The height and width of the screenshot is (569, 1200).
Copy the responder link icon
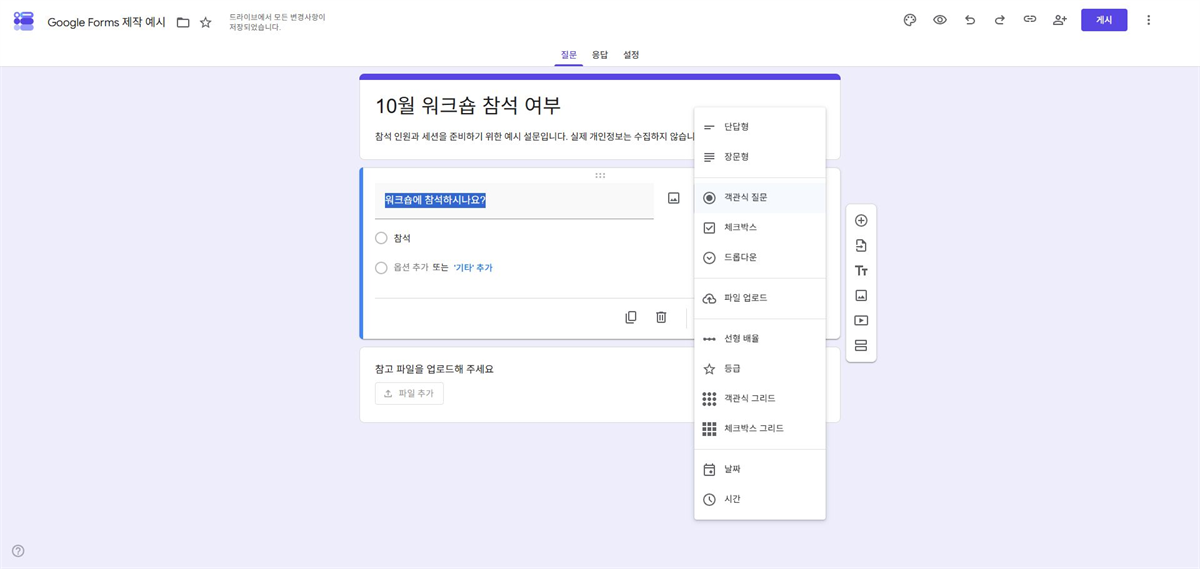coord(1030,20)
